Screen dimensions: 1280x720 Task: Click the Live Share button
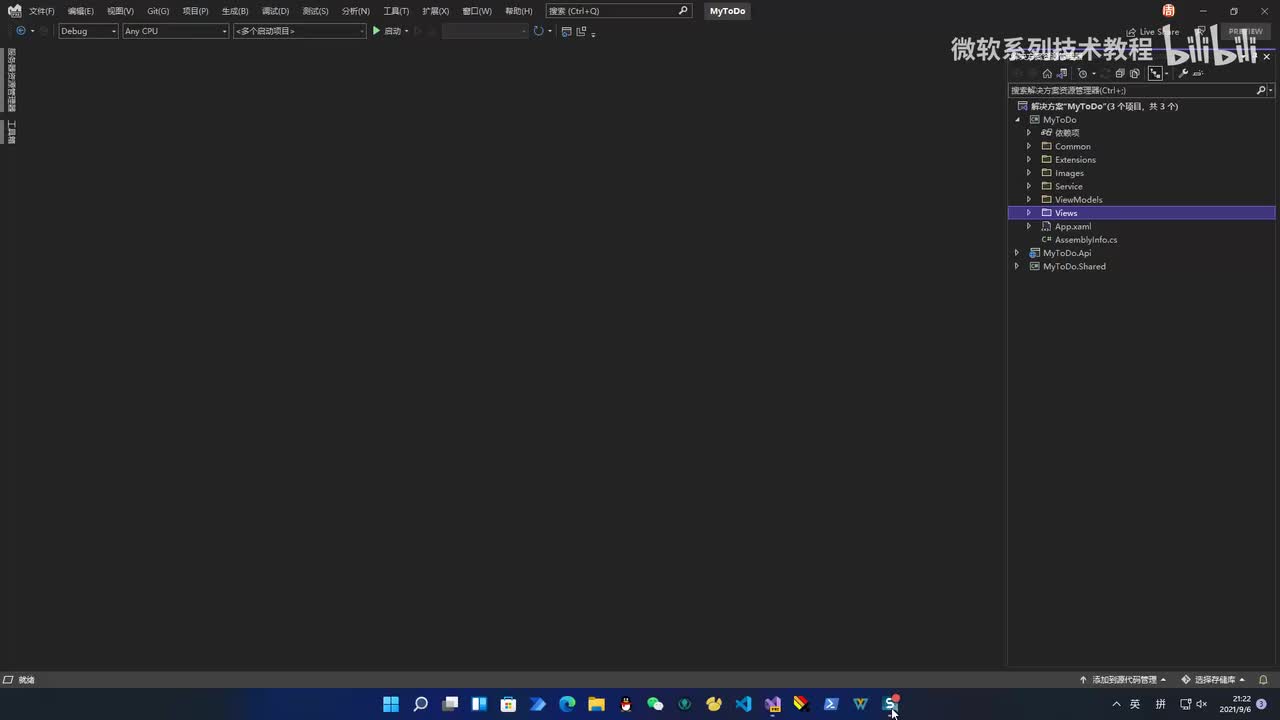(1153, 32)
